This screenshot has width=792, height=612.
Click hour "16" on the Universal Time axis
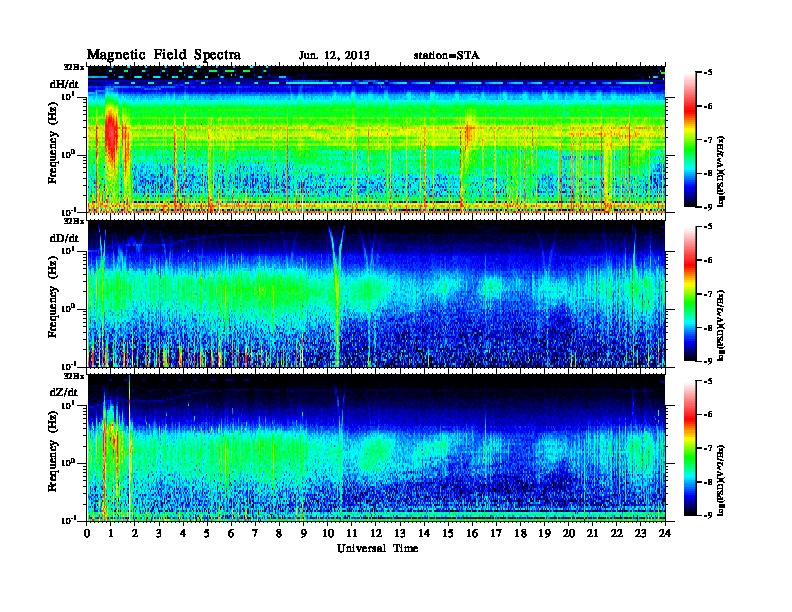tap(472, 533)
